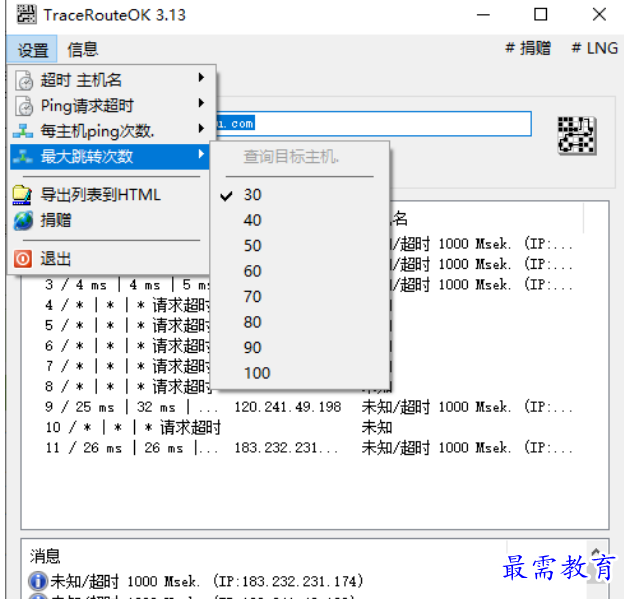This screenshot has height=599, width=624.
Task: Click the clock icon beside 超时 主机名
Action: (x=25, y=80)
